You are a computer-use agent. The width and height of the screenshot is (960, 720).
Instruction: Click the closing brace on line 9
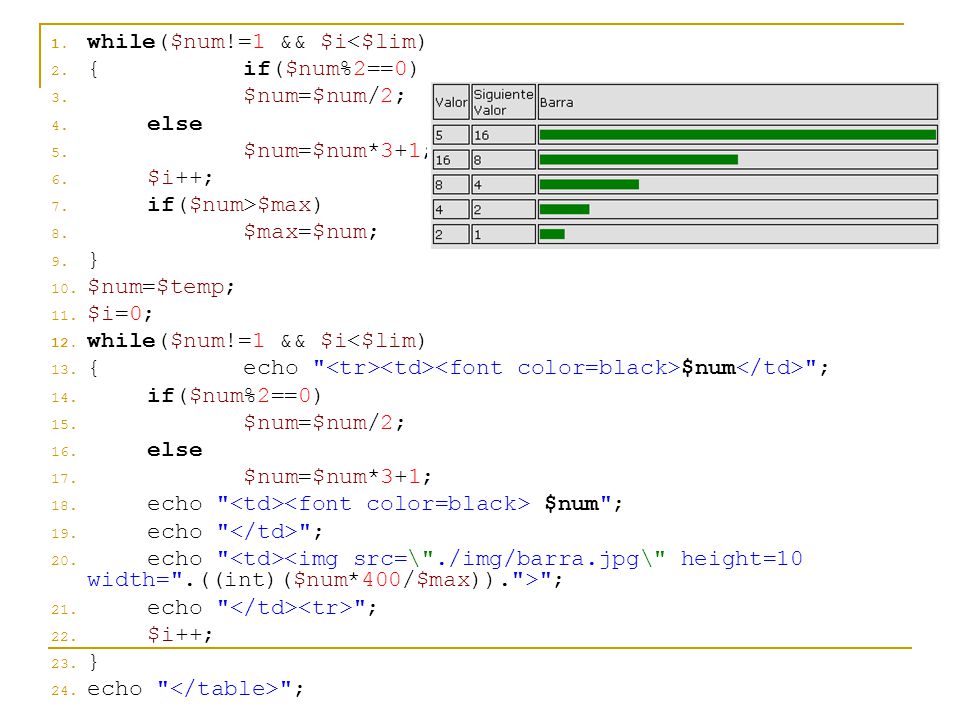[x=93, y=260]
